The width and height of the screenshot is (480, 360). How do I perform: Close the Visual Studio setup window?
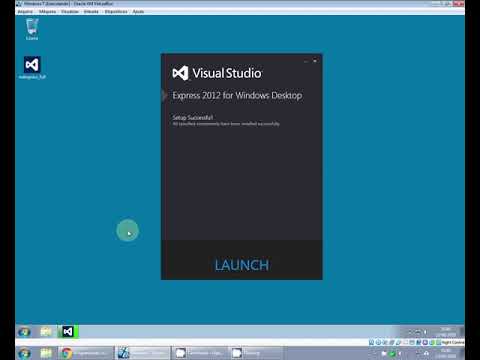tap(315, 61)
